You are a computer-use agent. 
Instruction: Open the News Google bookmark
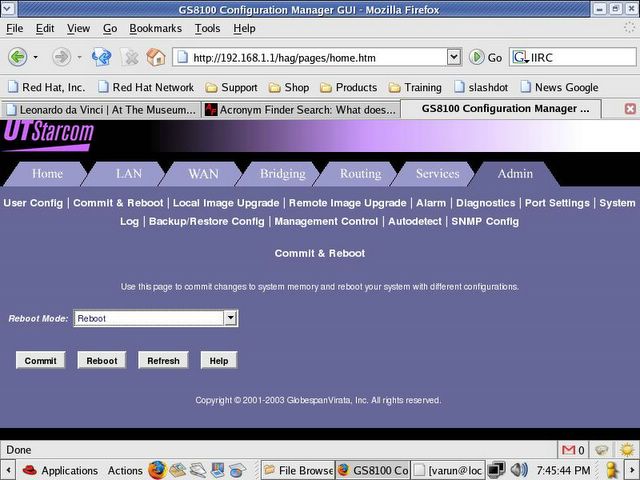point(560,87)
